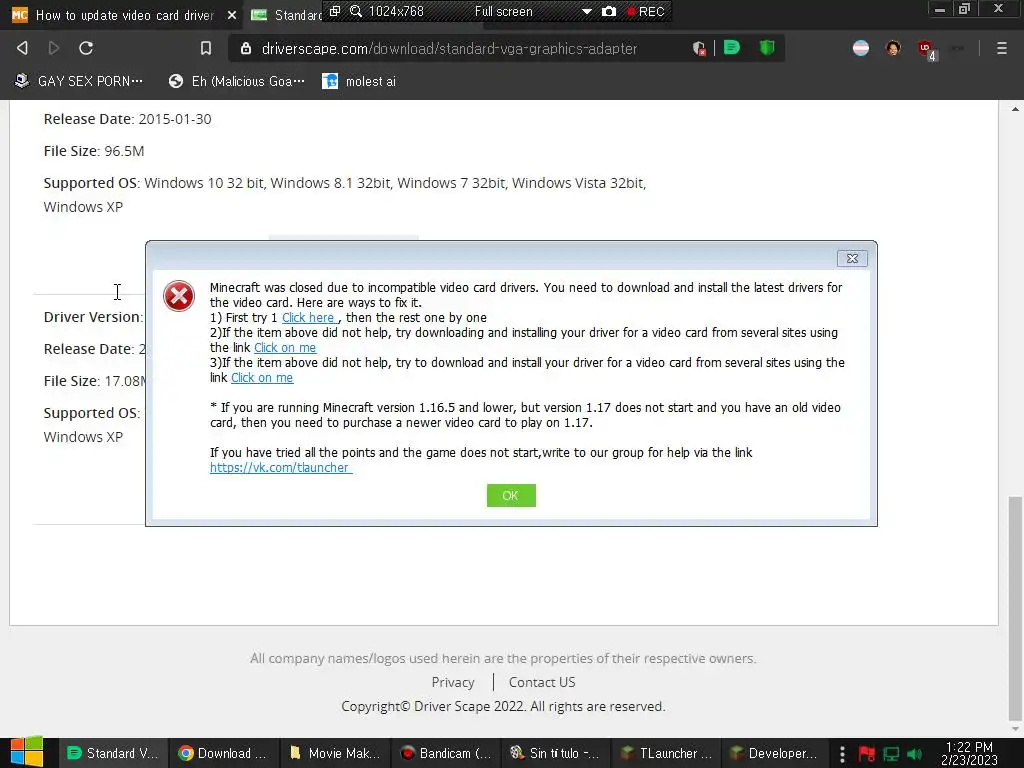Click the File Size: 96.5M text
Image resolution: width=1024 pixels, height=768 pixels.
tap(94, 151)
